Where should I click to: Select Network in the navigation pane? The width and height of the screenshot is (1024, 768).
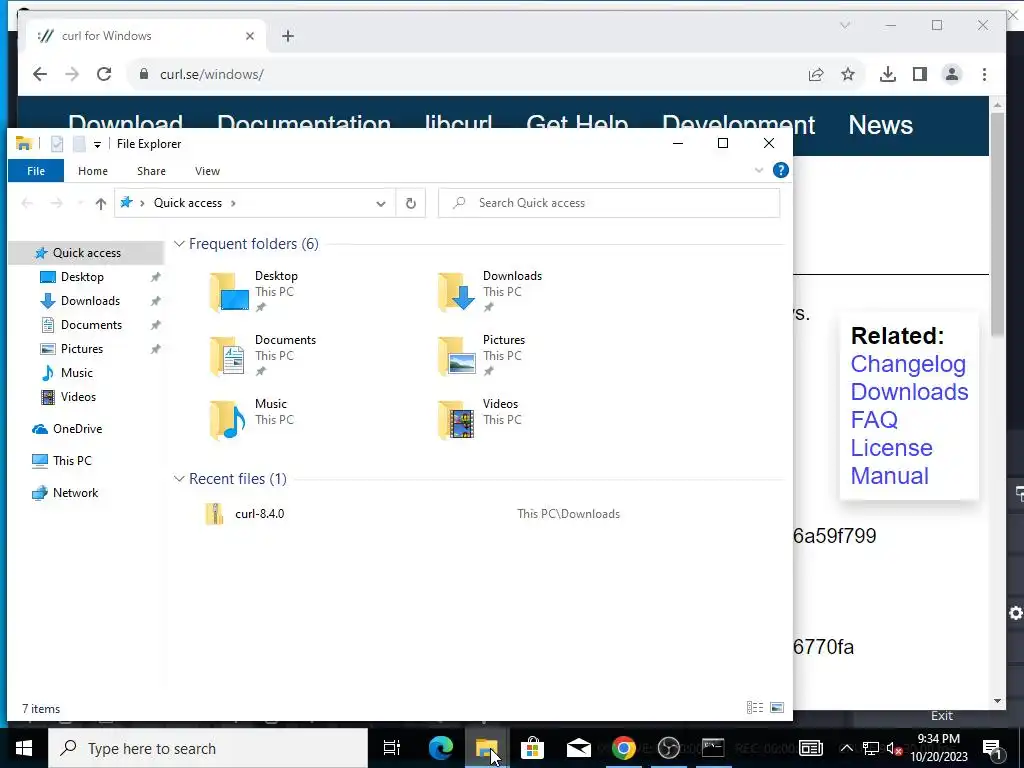pos(75,493)
